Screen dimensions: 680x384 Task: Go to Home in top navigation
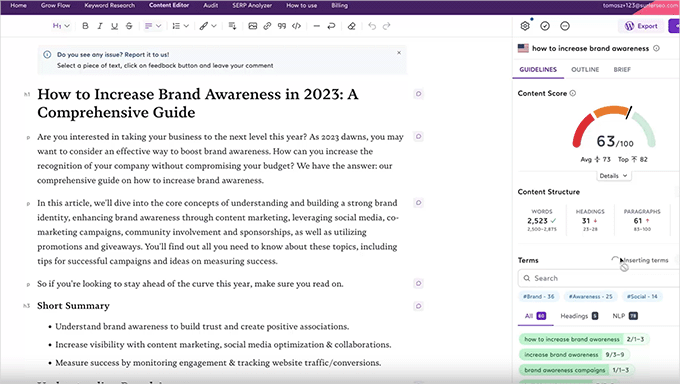tap(18, 6)
